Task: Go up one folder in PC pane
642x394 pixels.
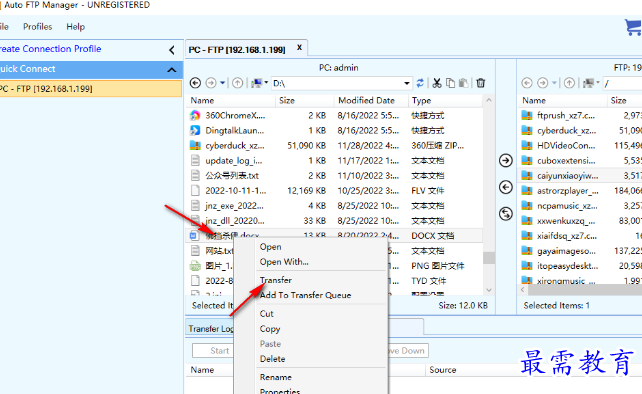Action: pos(237,83)
